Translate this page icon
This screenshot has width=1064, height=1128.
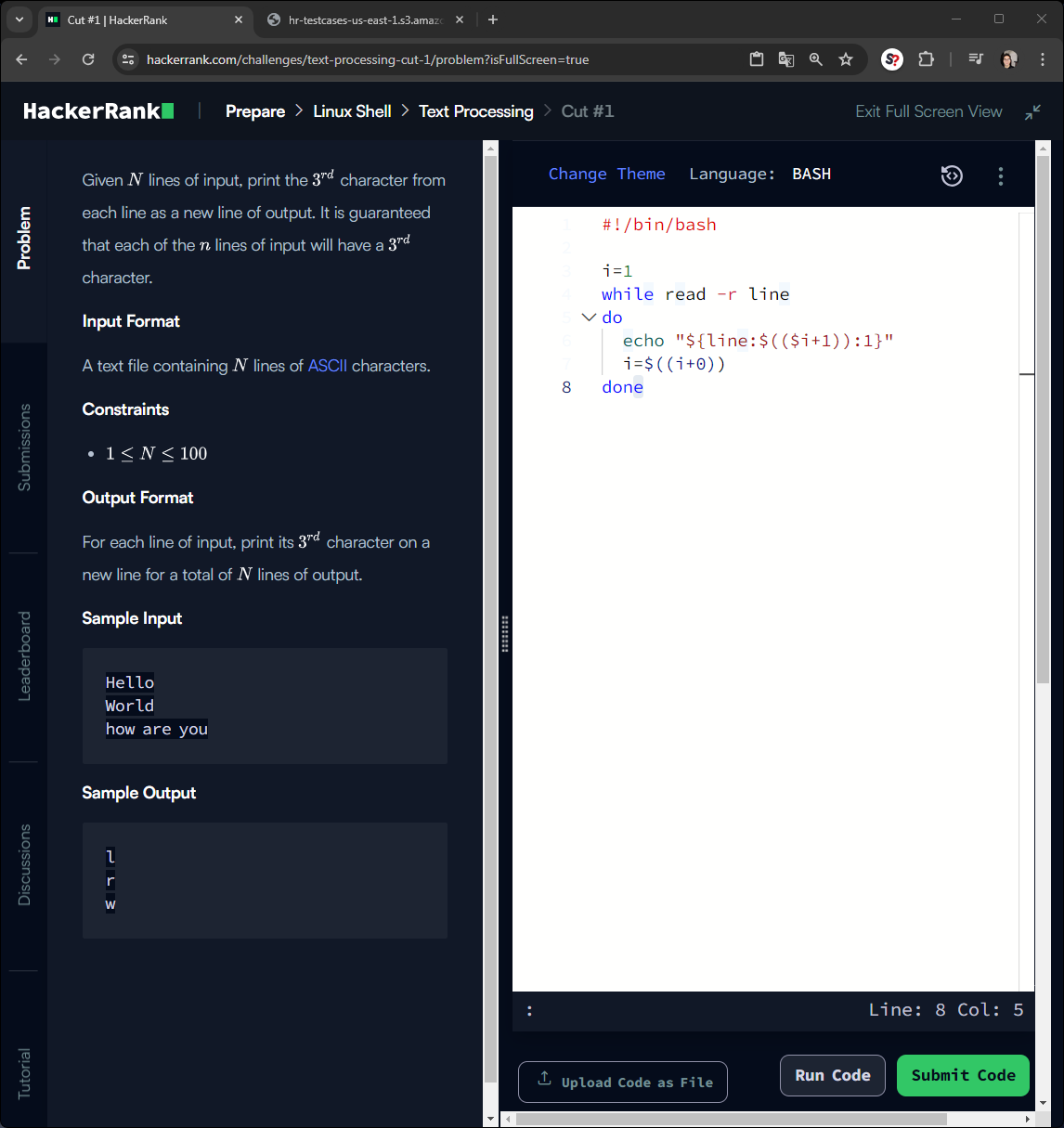[x=786, y=59]
